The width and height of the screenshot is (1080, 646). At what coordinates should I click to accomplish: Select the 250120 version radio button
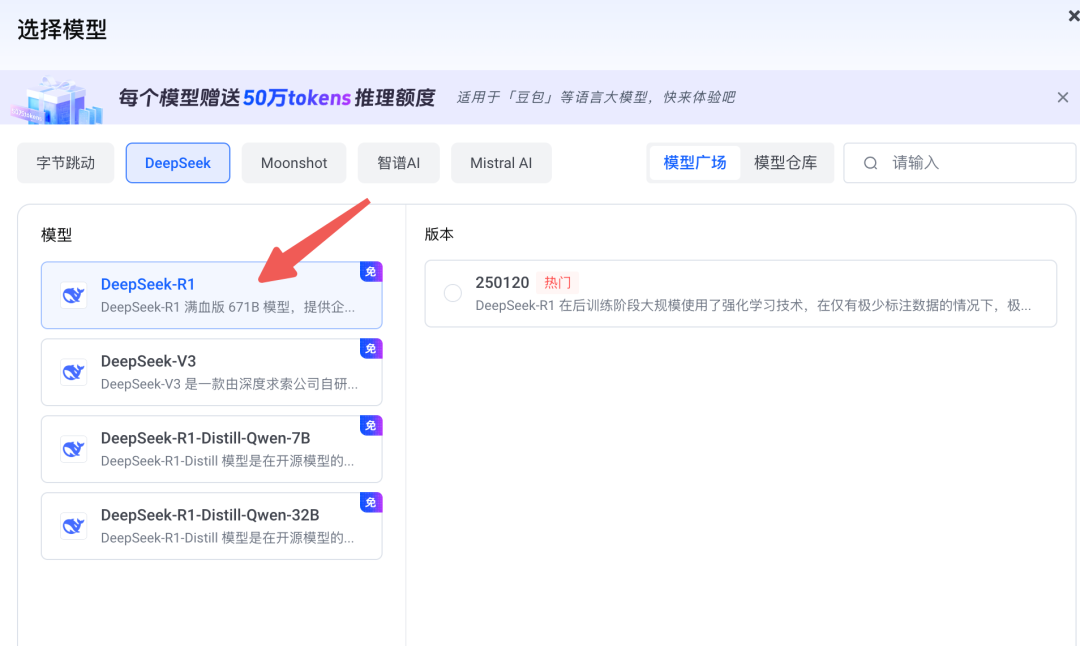point(453,293)
